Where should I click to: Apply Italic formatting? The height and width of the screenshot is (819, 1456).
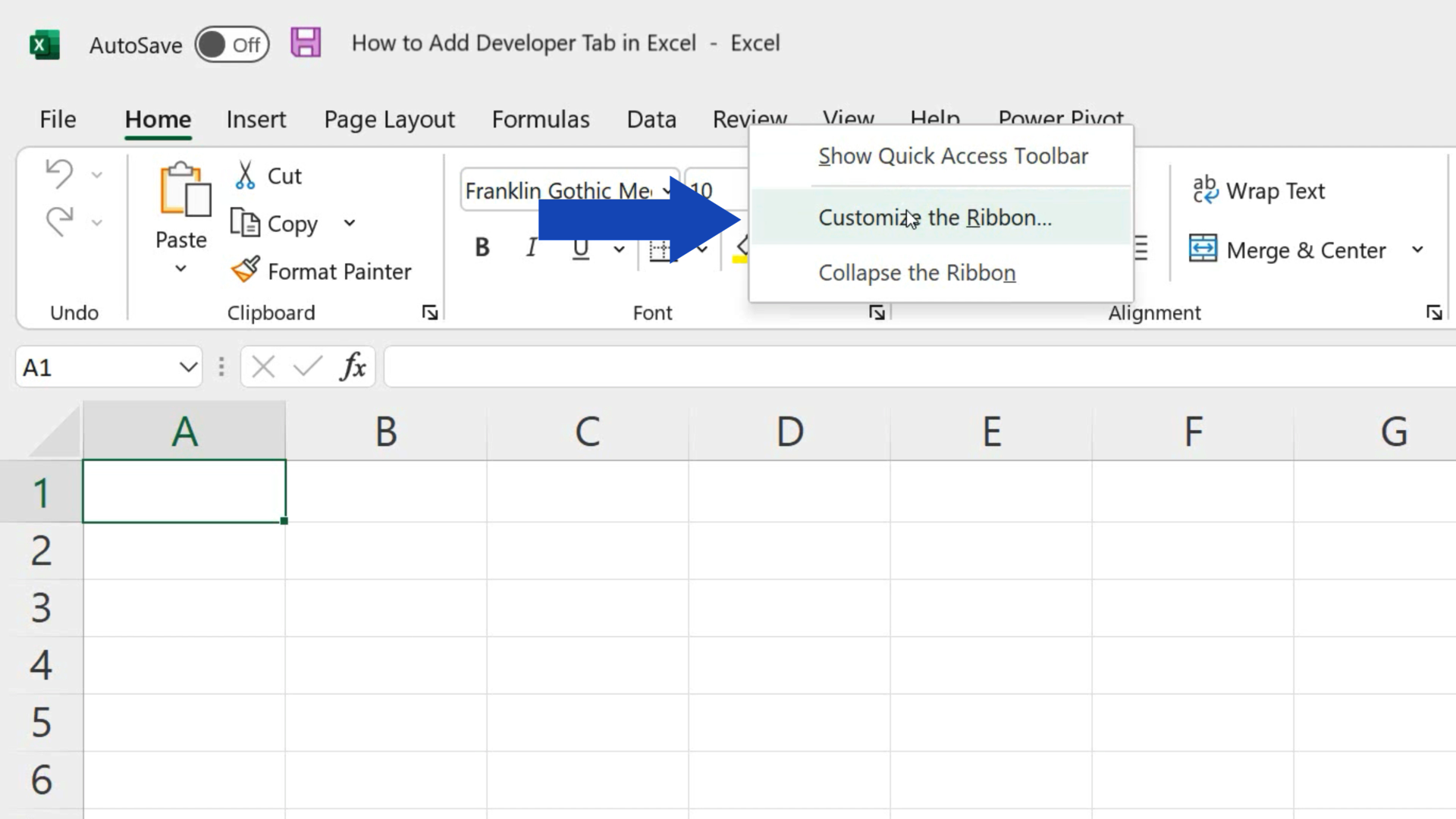[531, 247]
